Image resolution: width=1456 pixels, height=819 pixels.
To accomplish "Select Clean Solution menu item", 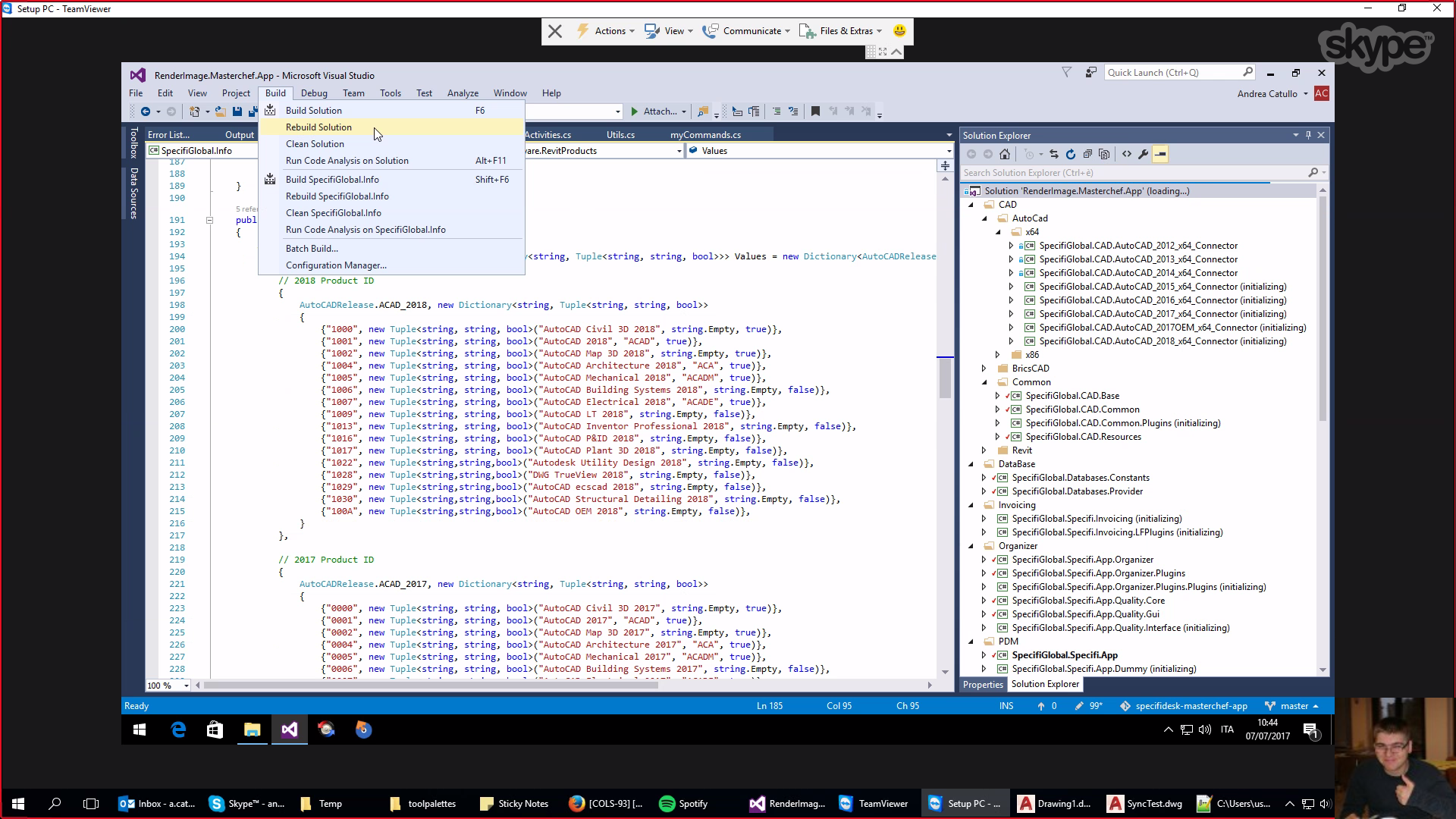I will tap(391, 144).
